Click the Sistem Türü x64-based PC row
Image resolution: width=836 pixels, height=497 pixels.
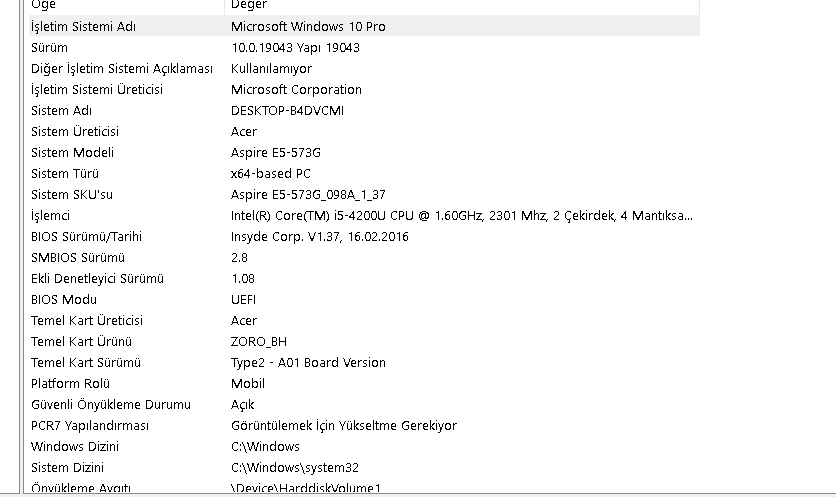pos(364,173)
